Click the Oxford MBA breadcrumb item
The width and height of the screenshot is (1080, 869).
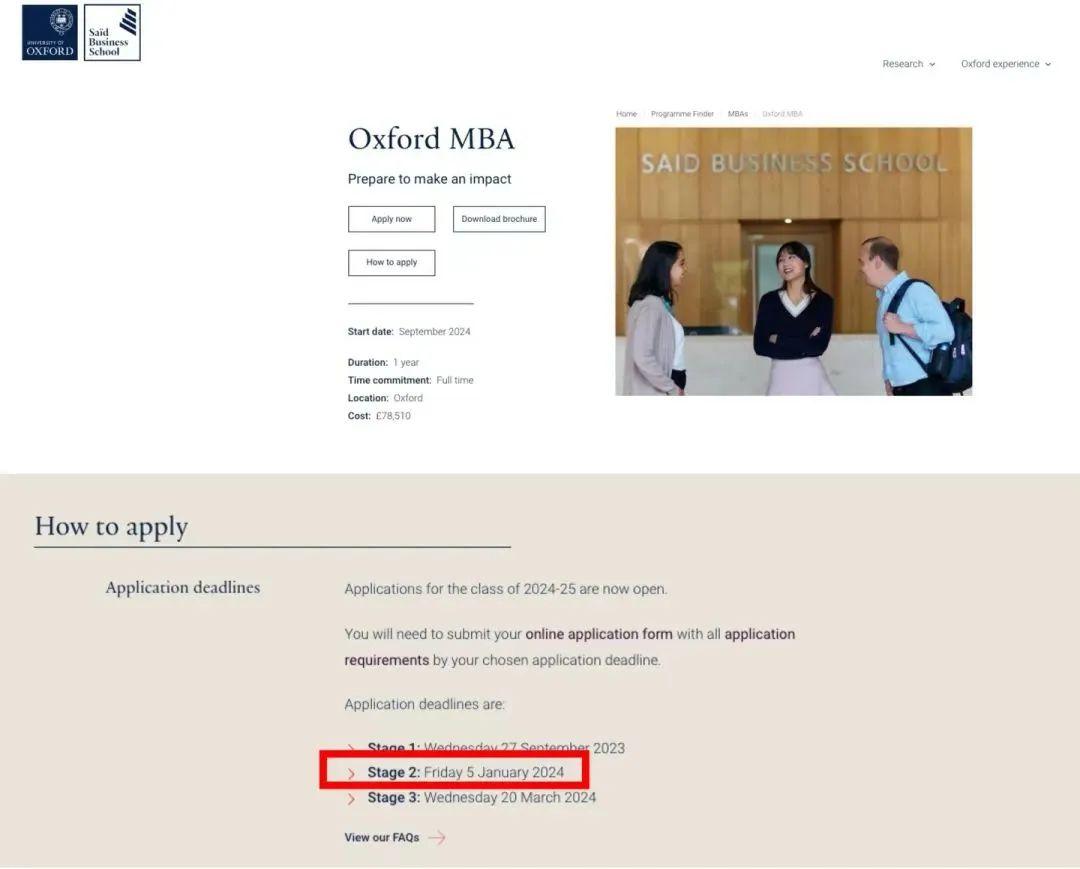click(x=782, y=114)
